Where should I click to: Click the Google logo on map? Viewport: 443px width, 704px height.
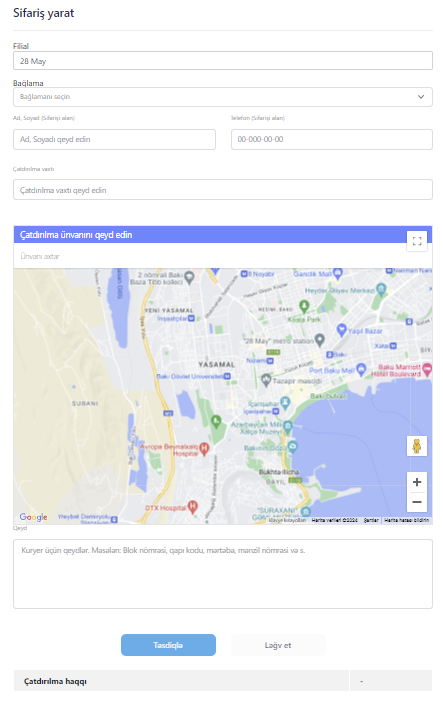coord(33,517)
